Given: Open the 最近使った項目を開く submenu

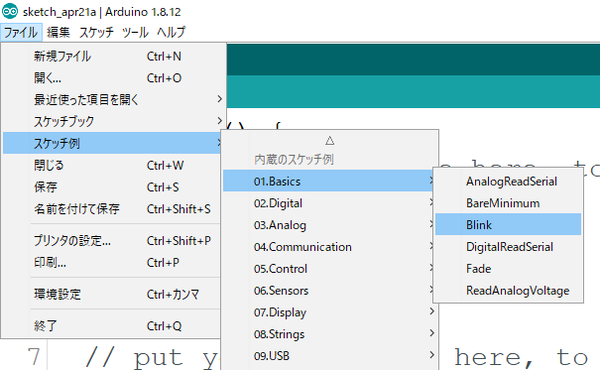Looking at the screenshot, I should click(114, 99).
